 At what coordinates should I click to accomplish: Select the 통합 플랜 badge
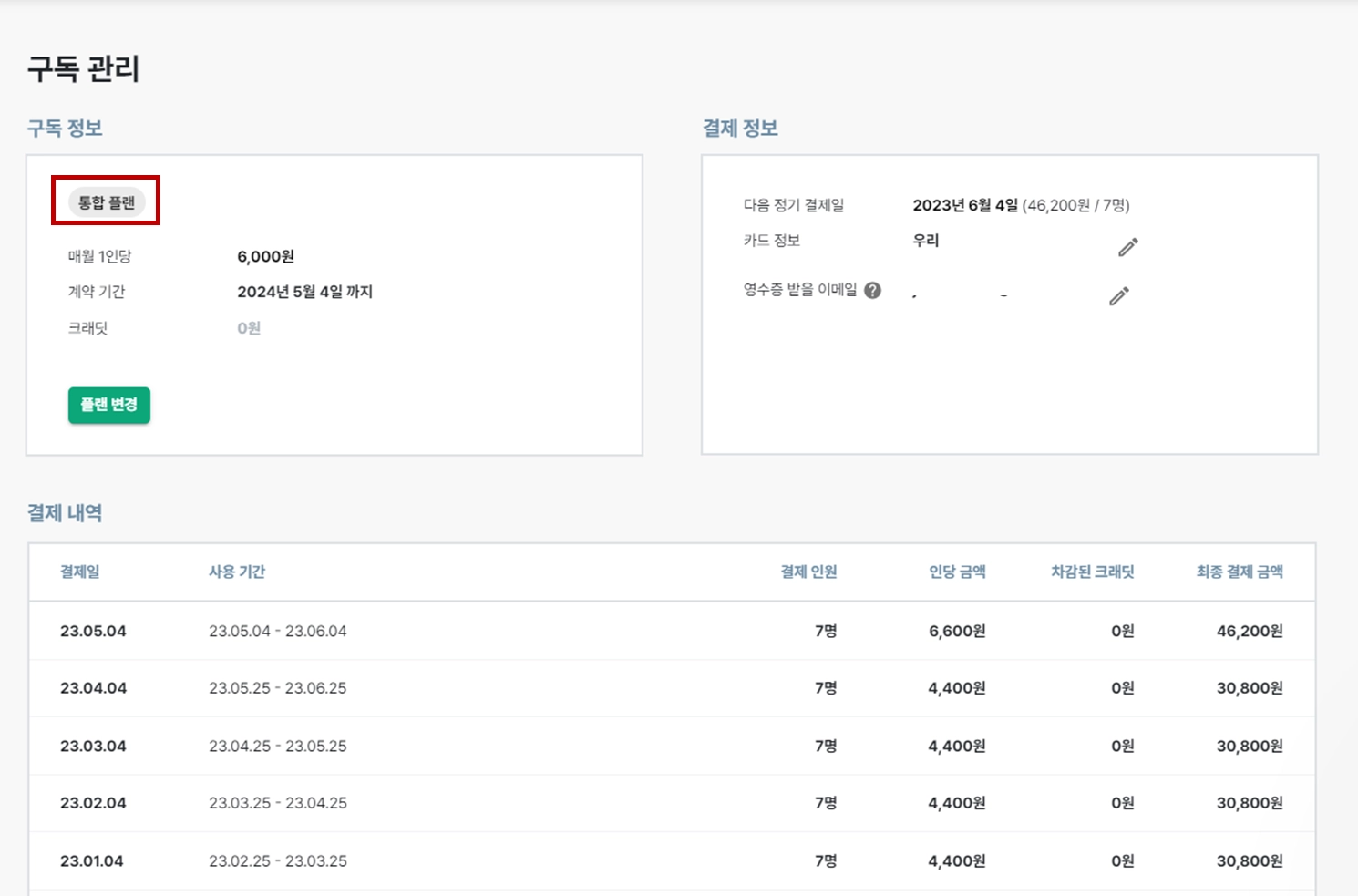107,202
